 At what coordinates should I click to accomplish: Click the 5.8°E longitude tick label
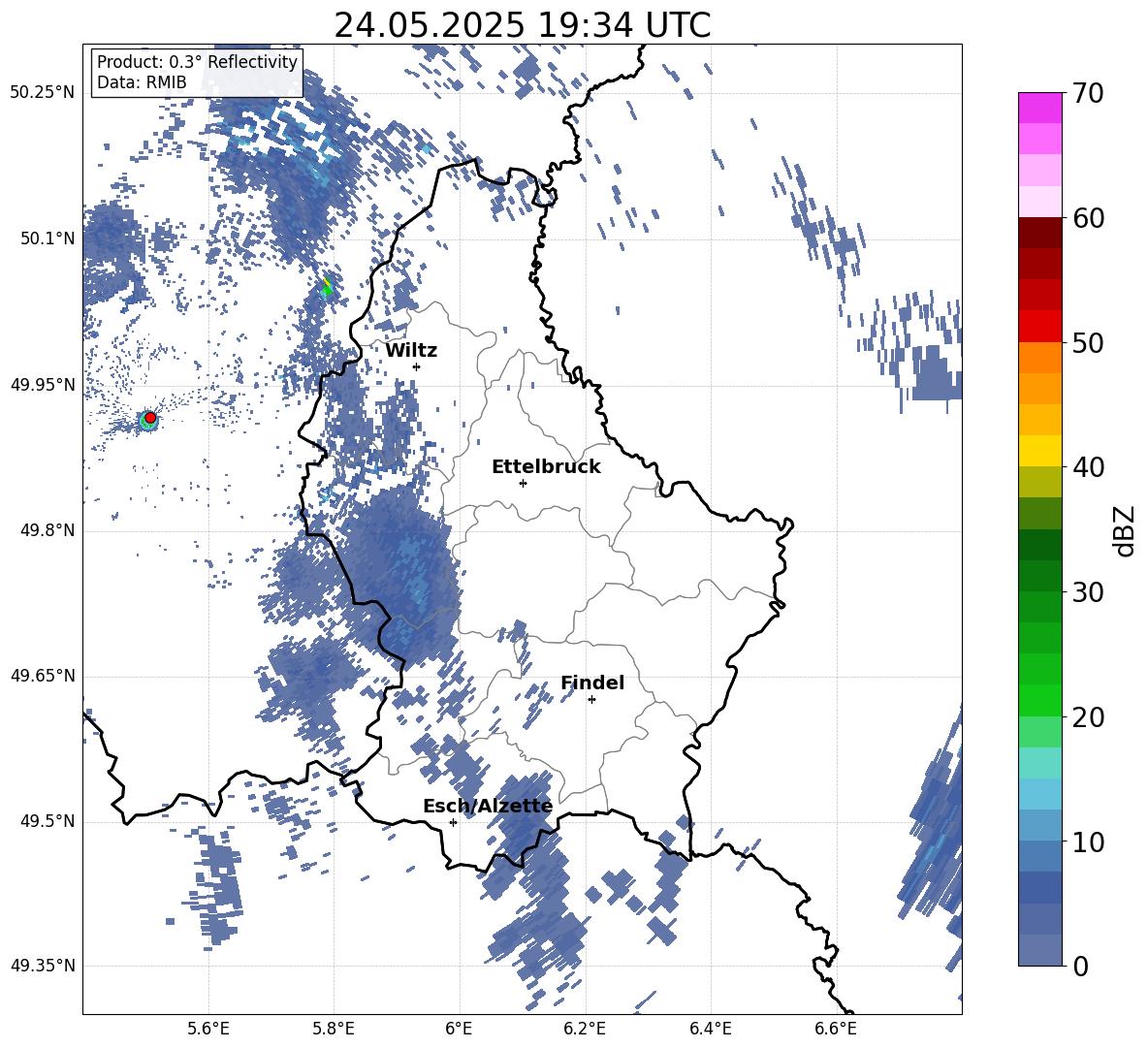tap(334, 1029)
